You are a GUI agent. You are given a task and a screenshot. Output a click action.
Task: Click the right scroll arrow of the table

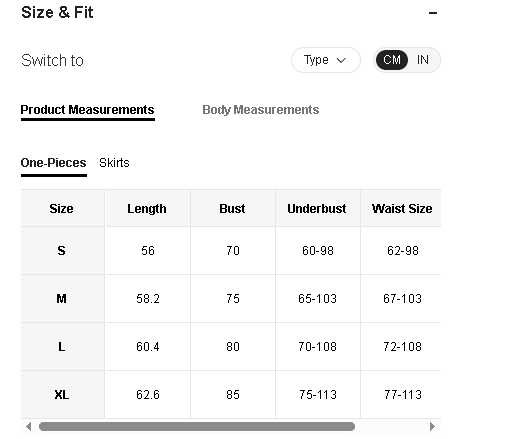432,426
